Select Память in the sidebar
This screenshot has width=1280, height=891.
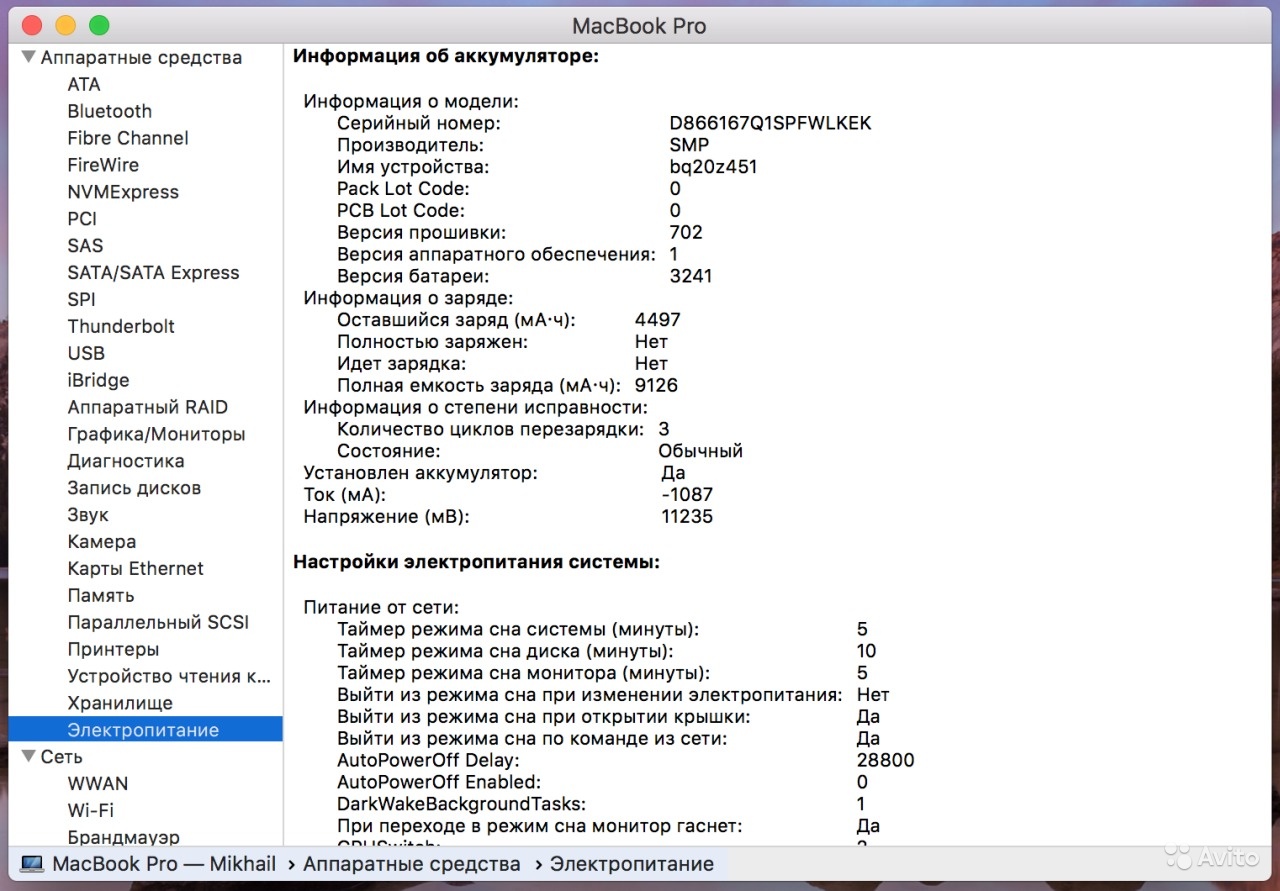tap(101, 596)
